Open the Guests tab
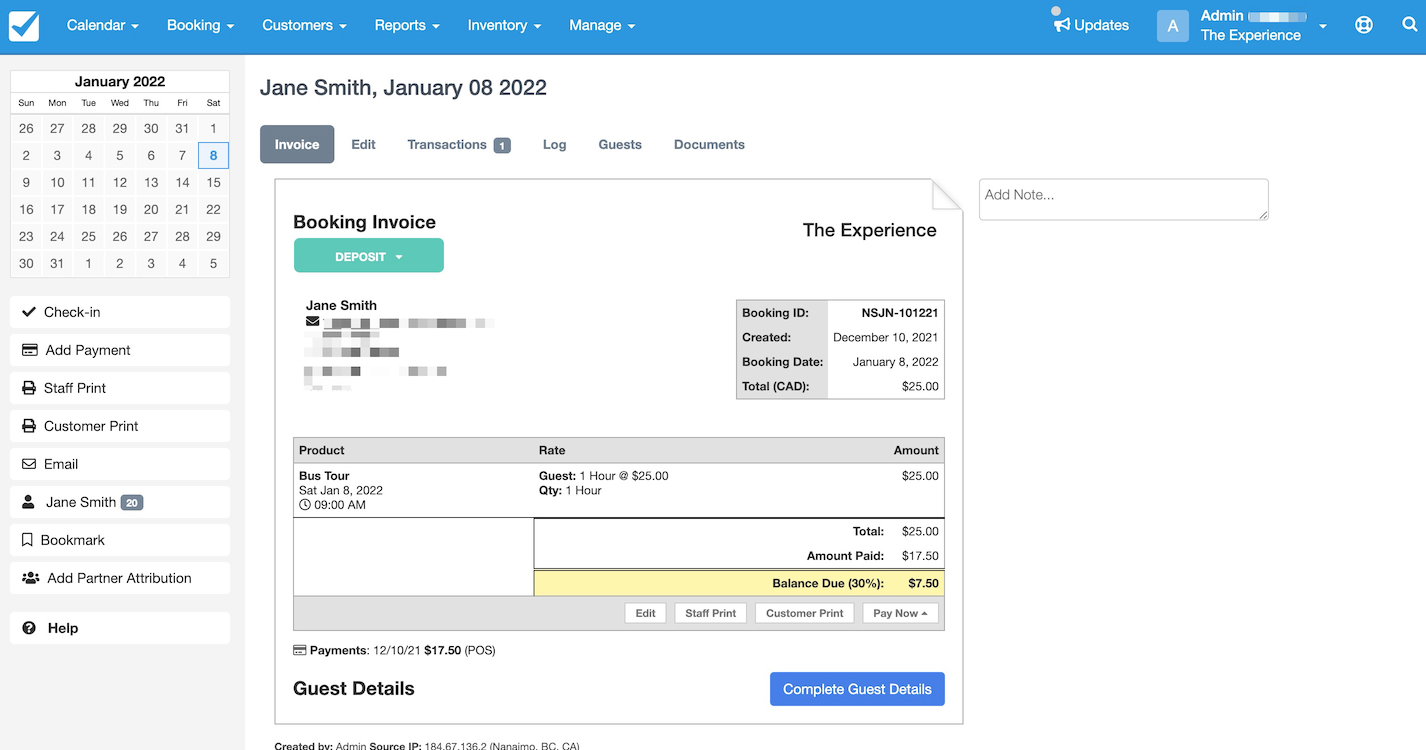Screen dimensions: 1426x750 [x=620, y=144]
